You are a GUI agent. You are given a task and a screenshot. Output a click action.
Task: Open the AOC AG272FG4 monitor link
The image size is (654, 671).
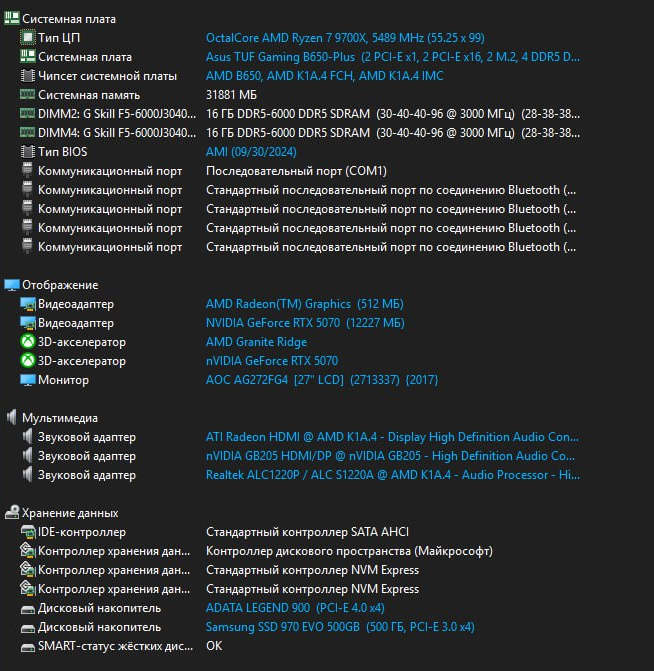(322, 380)
